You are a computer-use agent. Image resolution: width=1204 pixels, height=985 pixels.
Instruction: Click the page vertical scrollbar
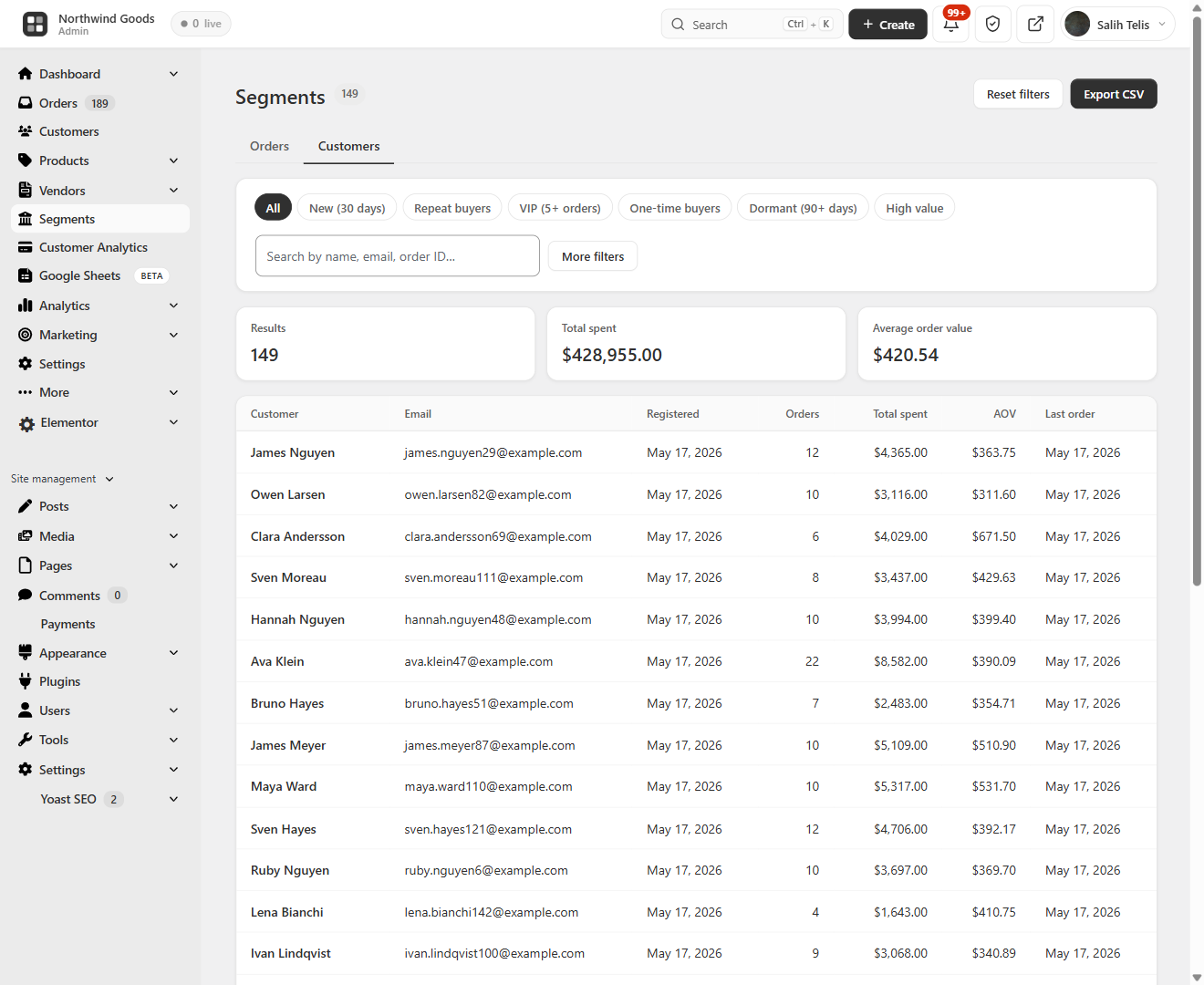point(1197,301)
